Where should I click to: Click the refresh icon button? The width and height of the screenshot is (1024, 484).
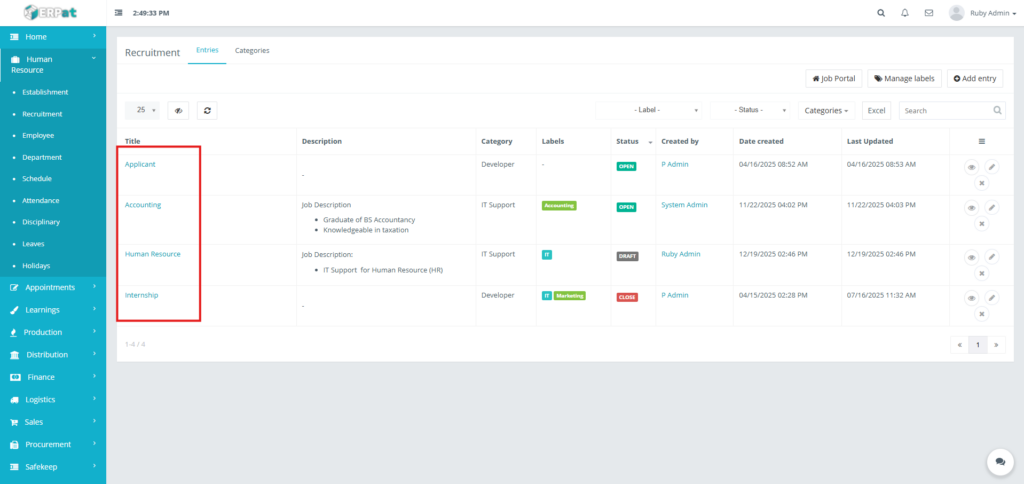pyautogui.click(x=207, y=111)
